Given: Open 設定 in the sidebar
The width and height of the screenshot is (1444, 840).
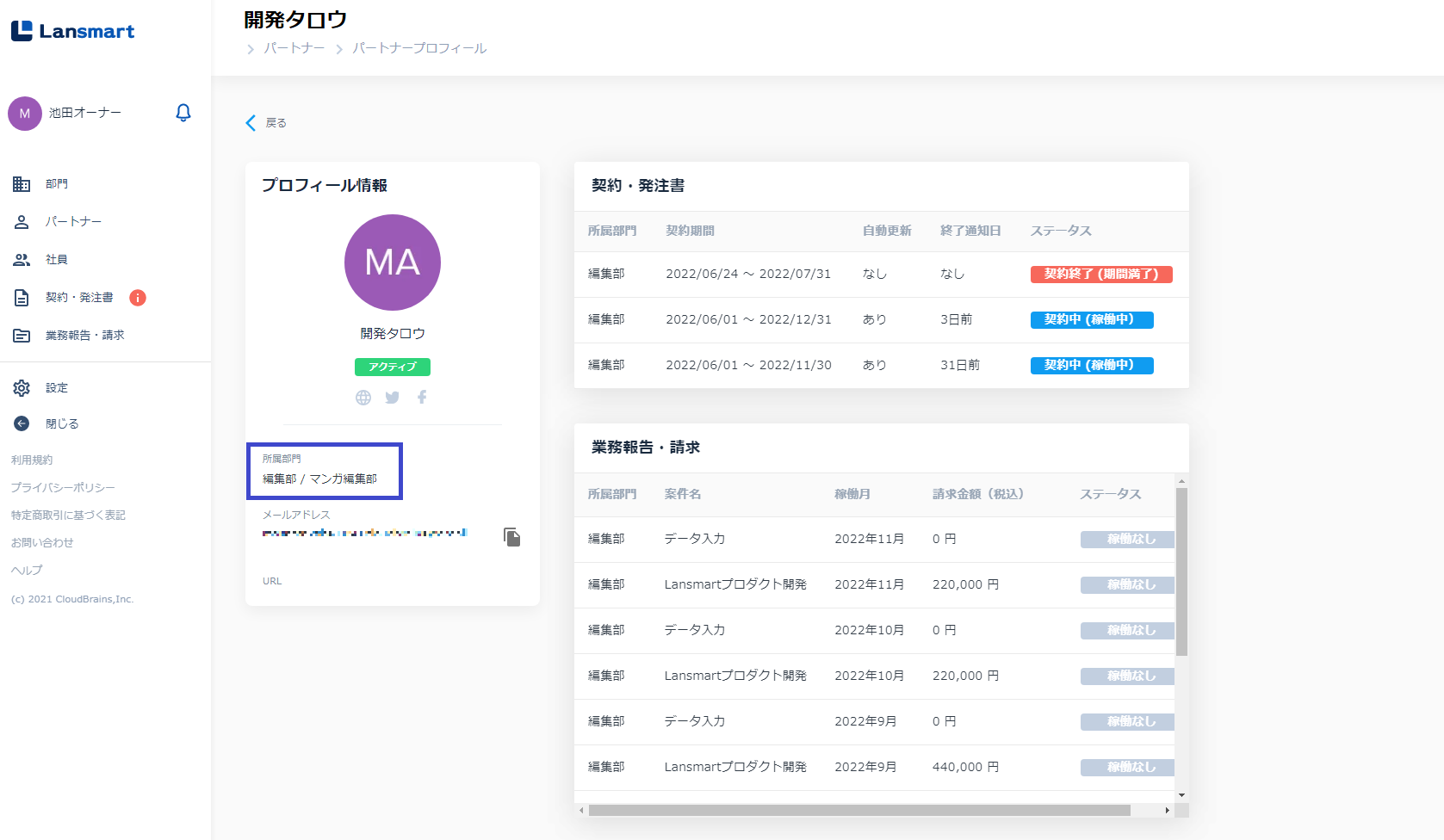Looking at the screenshot, I should [57, 388].
